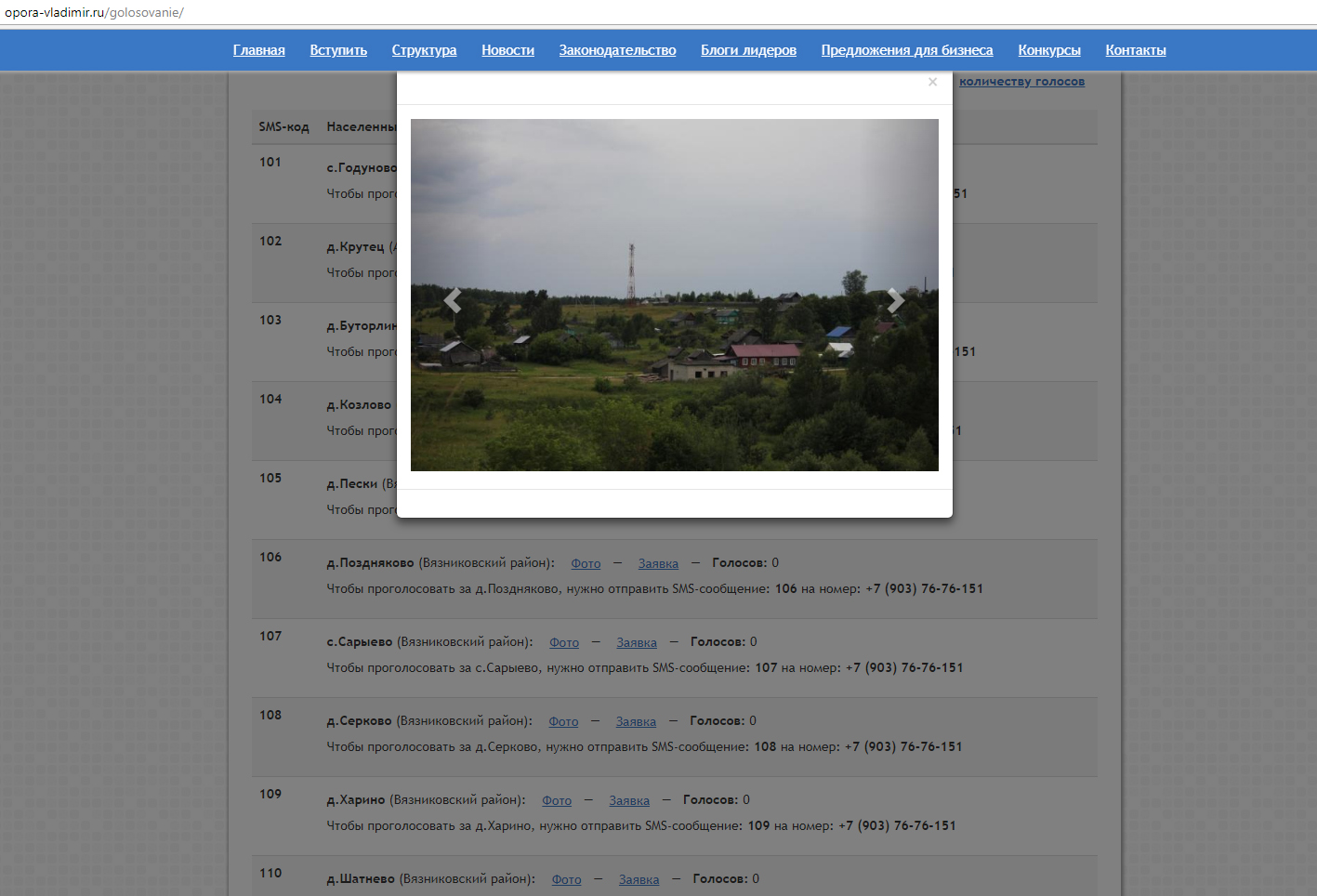
Task: Open Заявка link for д.Серково
Action: pos(636,721)
